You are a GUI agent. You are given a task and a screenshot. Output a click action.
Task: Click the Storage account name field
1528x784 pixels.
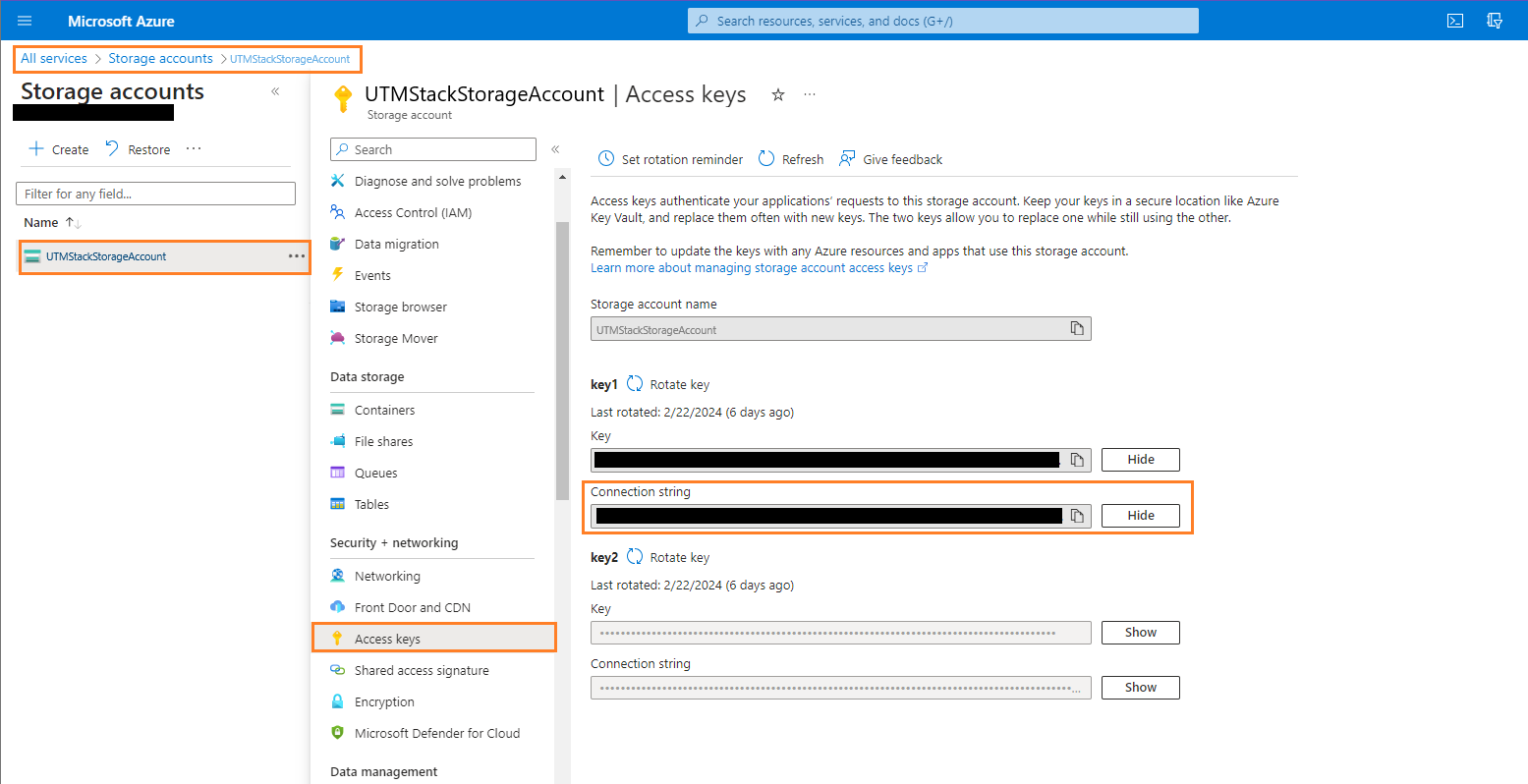coord(841,329)
